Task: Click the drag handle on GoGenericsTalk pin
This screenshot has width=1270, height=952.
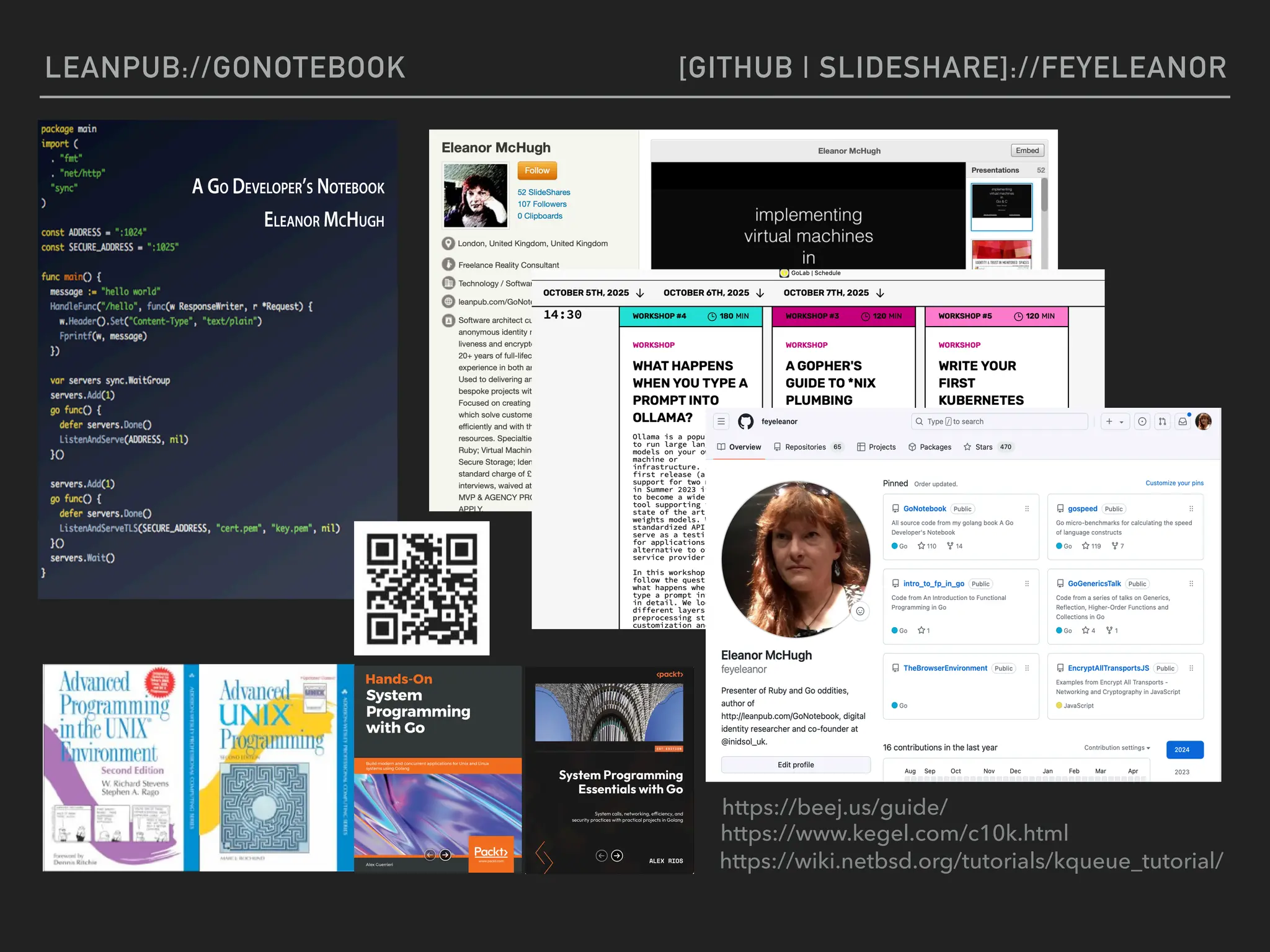Action: 1191,584
